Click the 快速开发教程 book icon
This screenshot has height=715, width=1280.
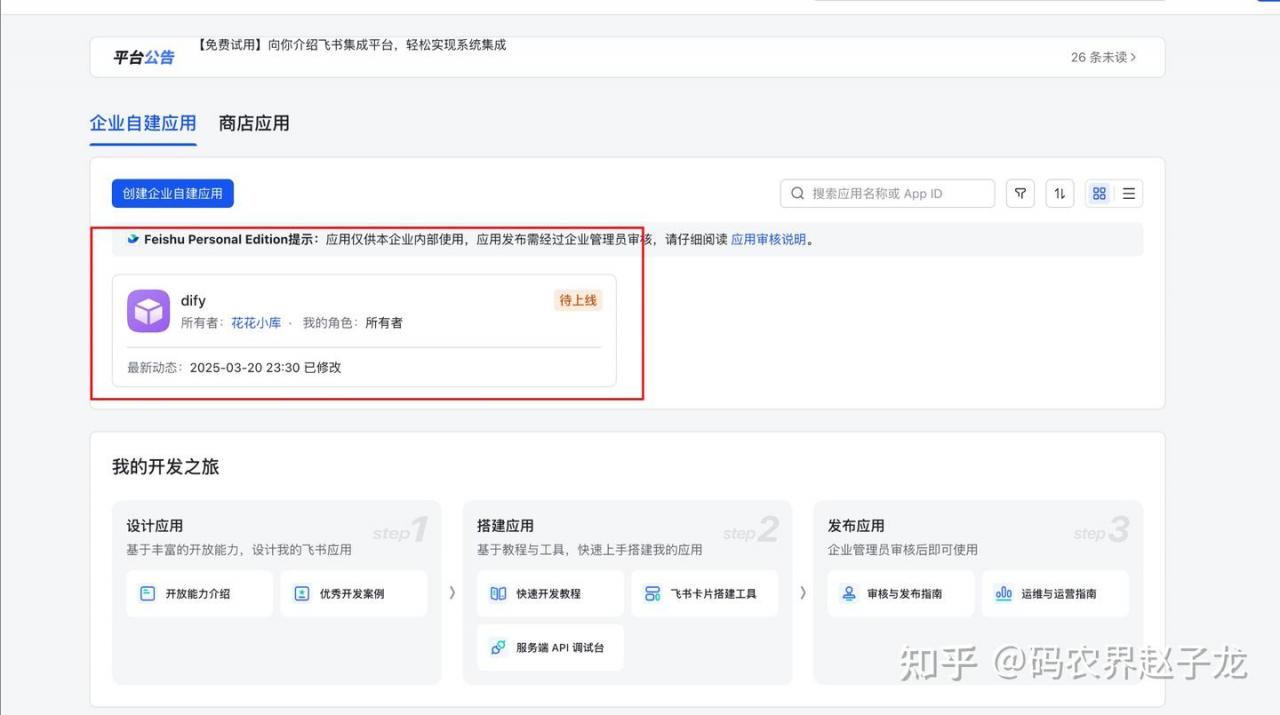click(498, 593)
